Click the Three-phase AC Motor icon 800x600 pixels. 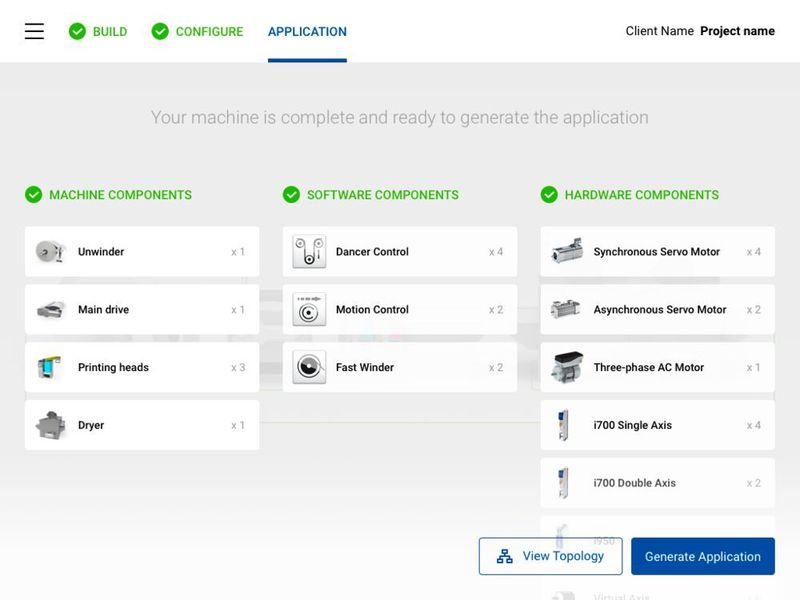coord(566,368)
